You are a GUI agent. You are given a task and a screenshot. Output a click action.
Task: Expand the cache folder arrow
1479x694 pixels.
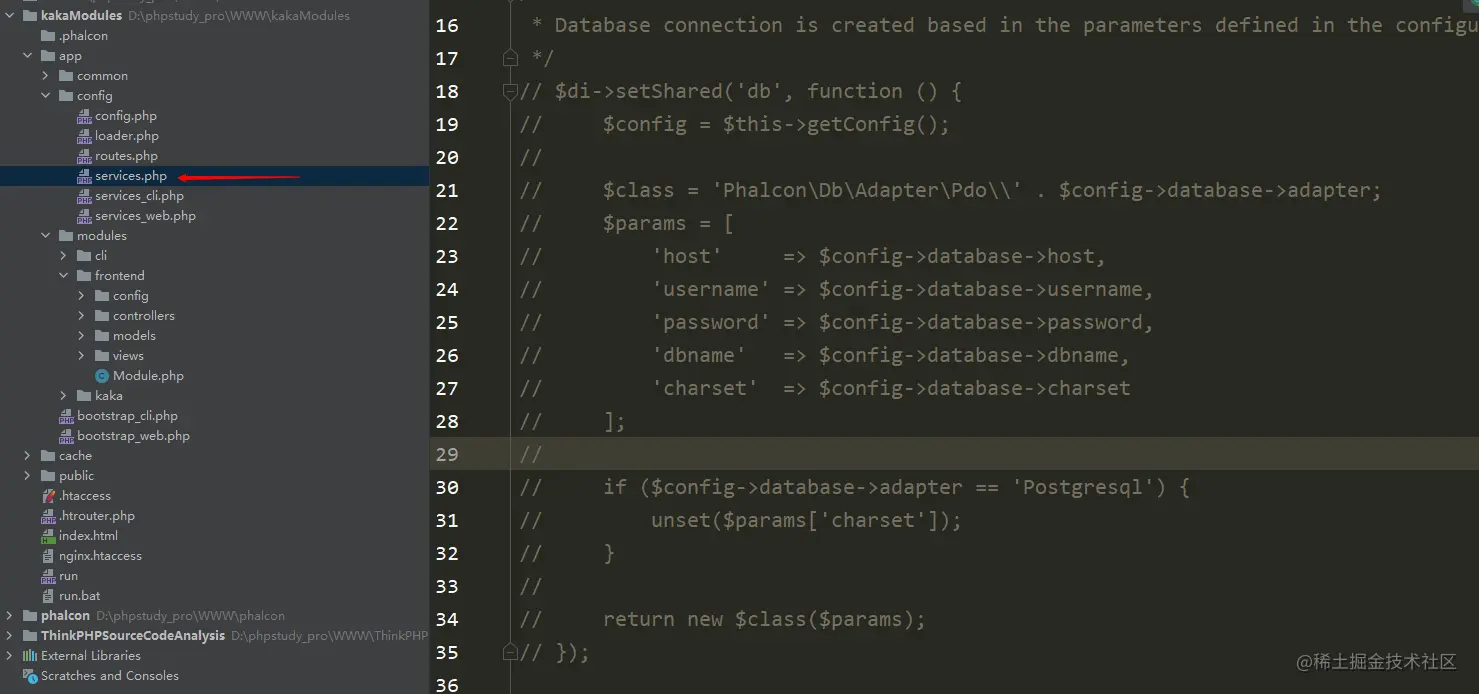click(x=28, y=456)
